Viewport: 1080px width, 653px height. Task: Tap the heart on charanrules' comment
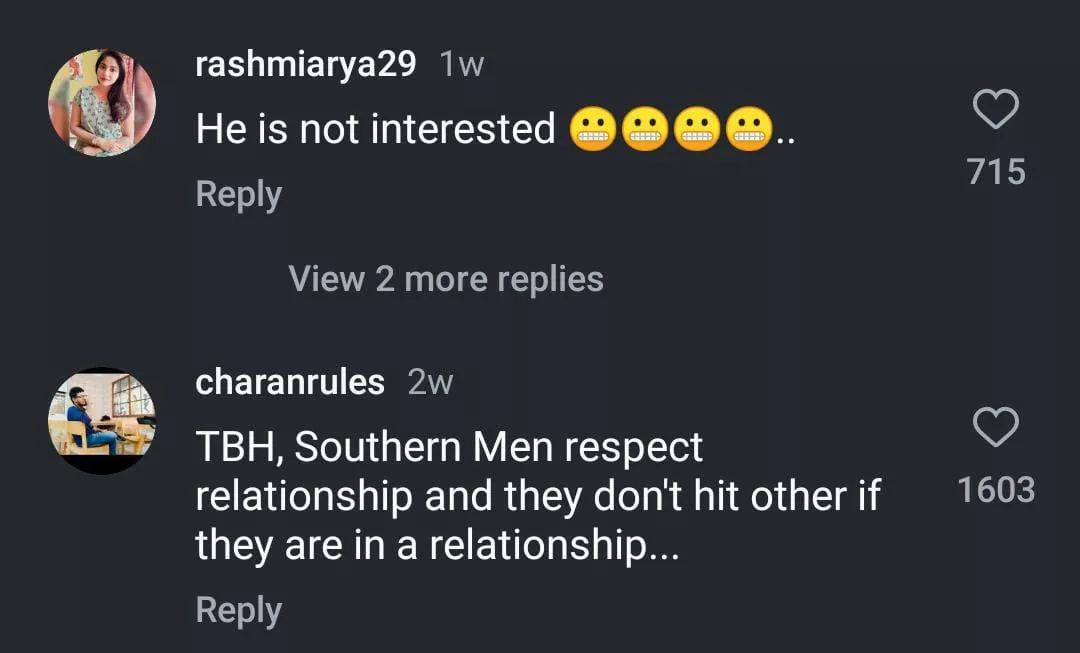coord(995,428)
